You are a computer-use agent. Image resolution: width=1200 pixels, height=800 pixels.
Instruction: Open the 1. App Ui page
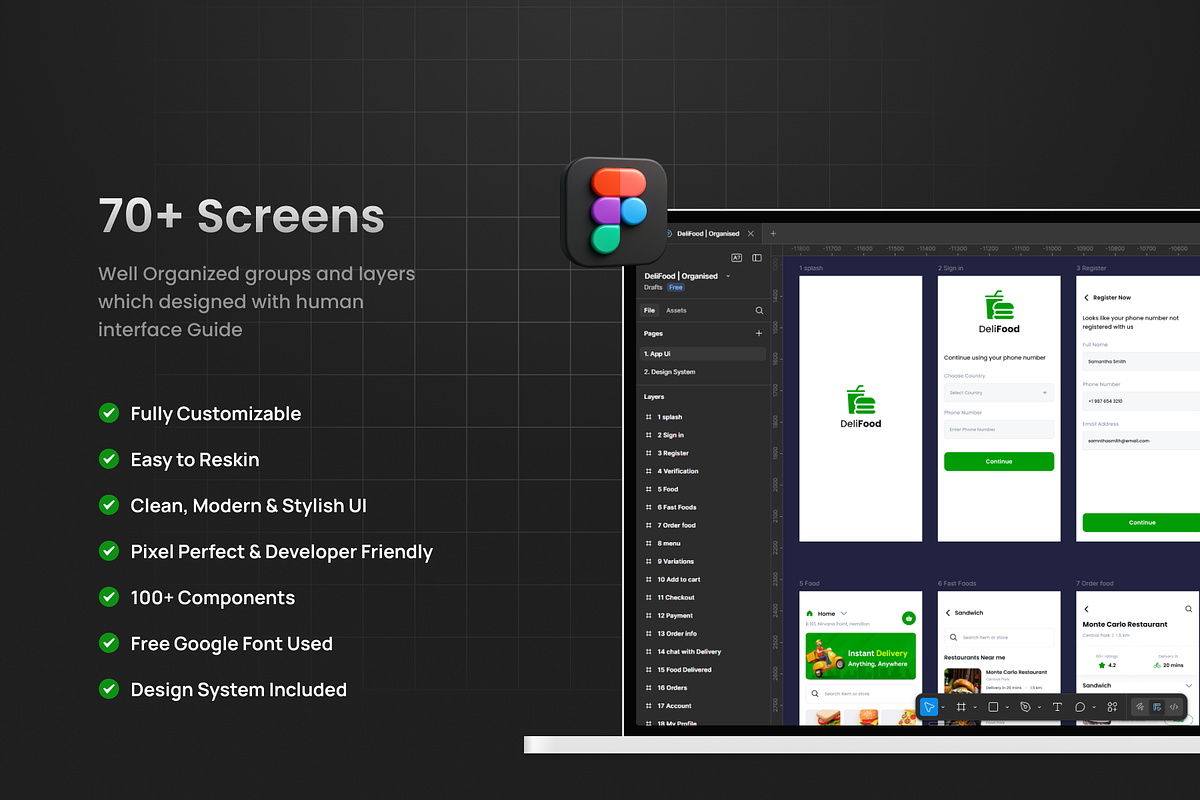pyautogui.click(x=703, y=354)
